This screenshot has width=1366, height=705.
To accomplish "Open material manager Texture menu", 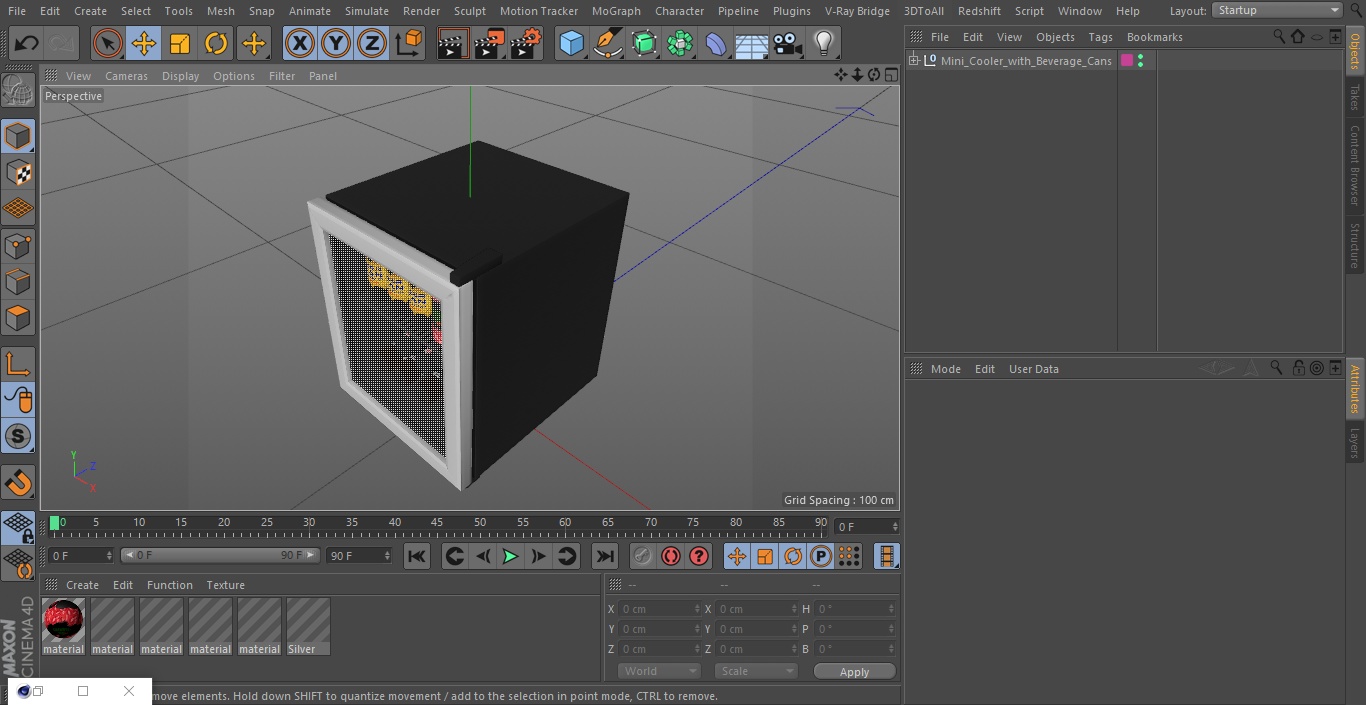I will pos(225,585).
